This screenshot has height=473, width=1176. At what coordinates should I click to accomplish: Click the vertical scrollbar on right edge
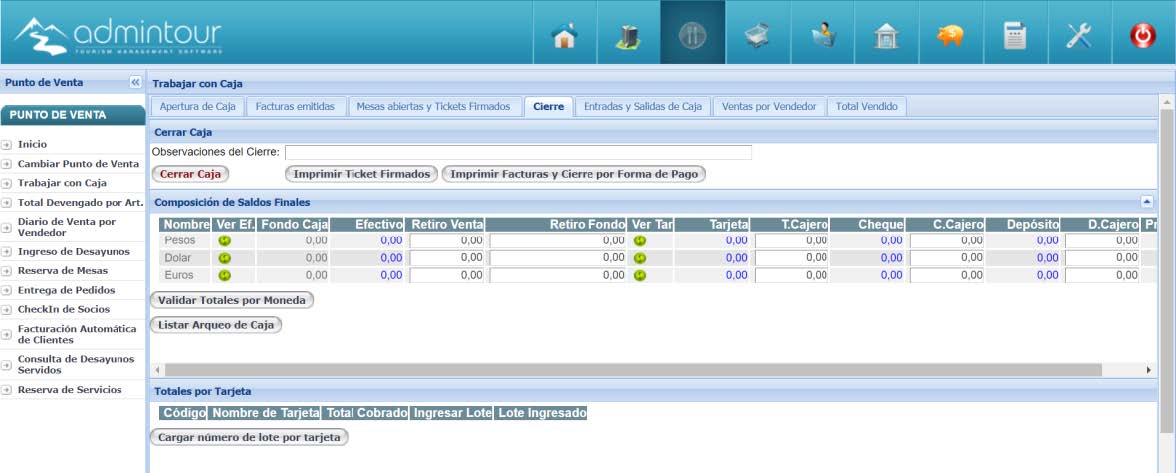tap(1166, 270)
